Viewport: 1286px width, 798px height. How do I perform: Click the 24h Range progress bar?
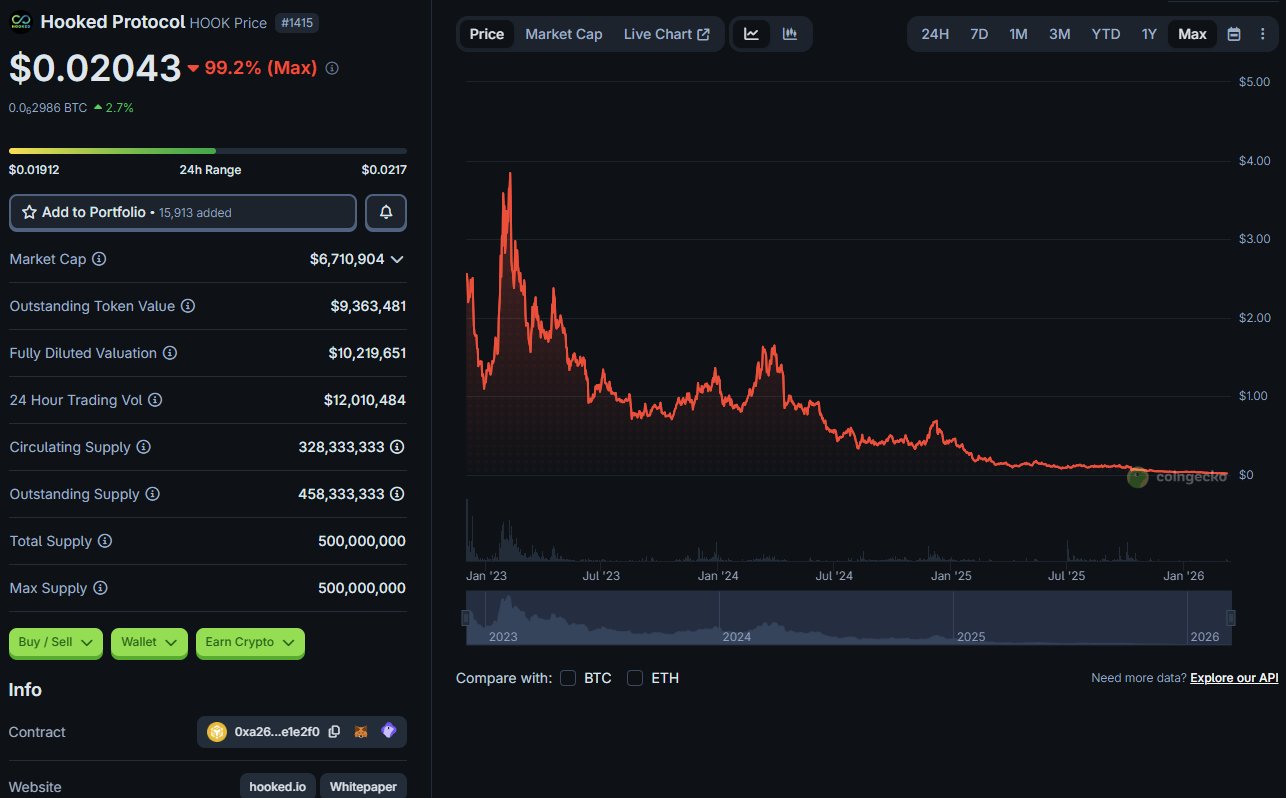coord(208,151)
